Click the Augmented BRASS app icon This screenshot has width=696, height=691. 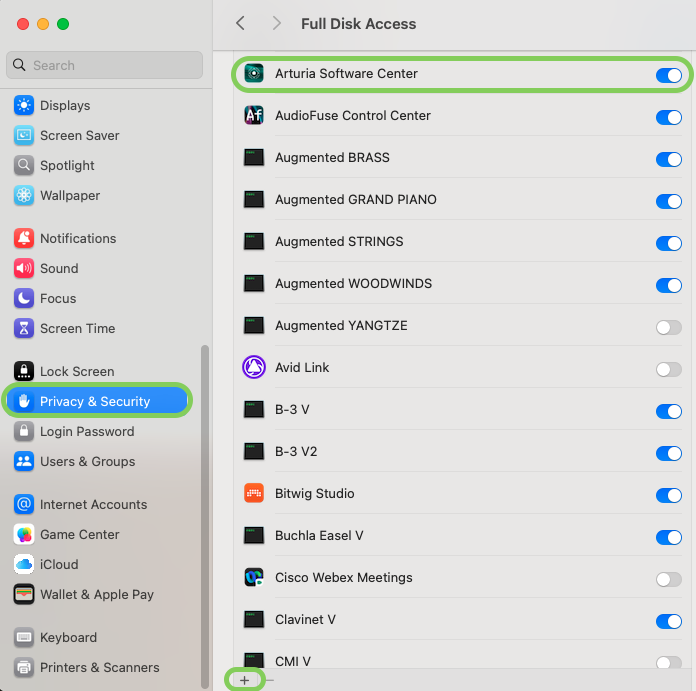point(254,157)
